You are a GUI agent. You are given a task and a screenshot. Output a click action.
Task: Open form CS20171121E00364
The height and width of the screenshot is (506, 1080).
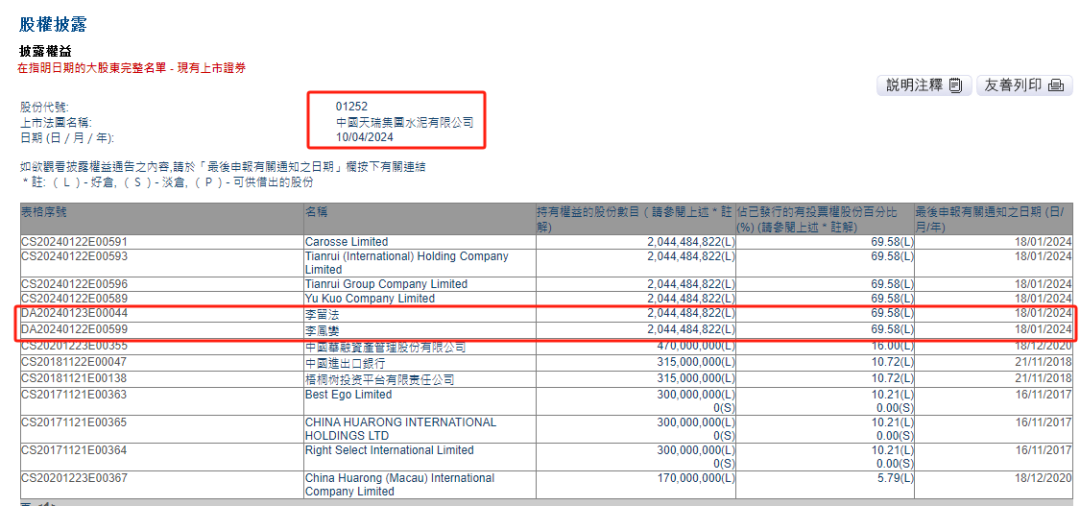coord(74,450)
